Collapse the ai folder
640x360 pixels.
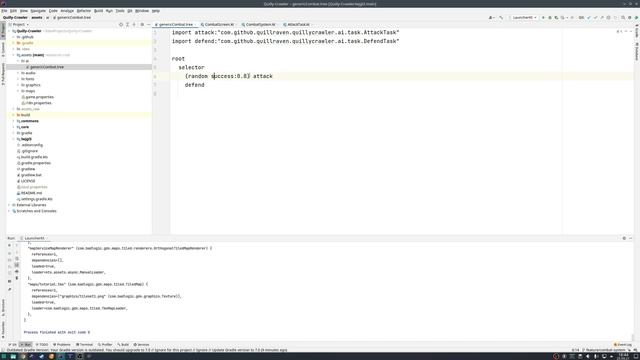18,61
